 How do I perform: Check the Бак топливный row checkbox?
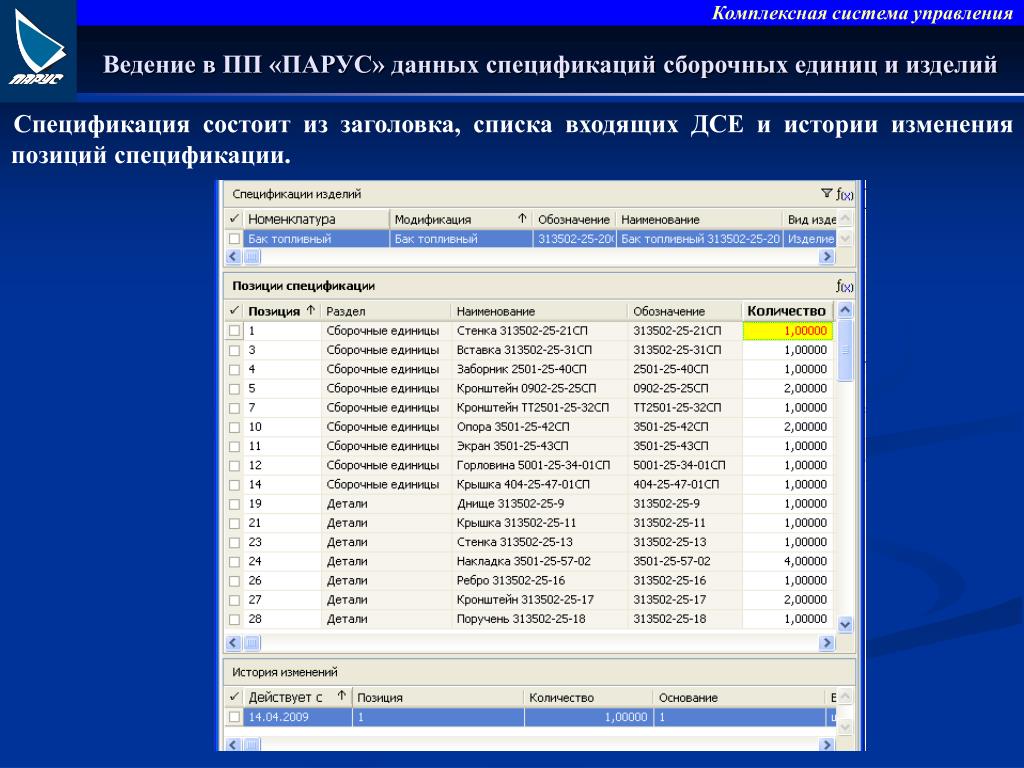(234, 239)
